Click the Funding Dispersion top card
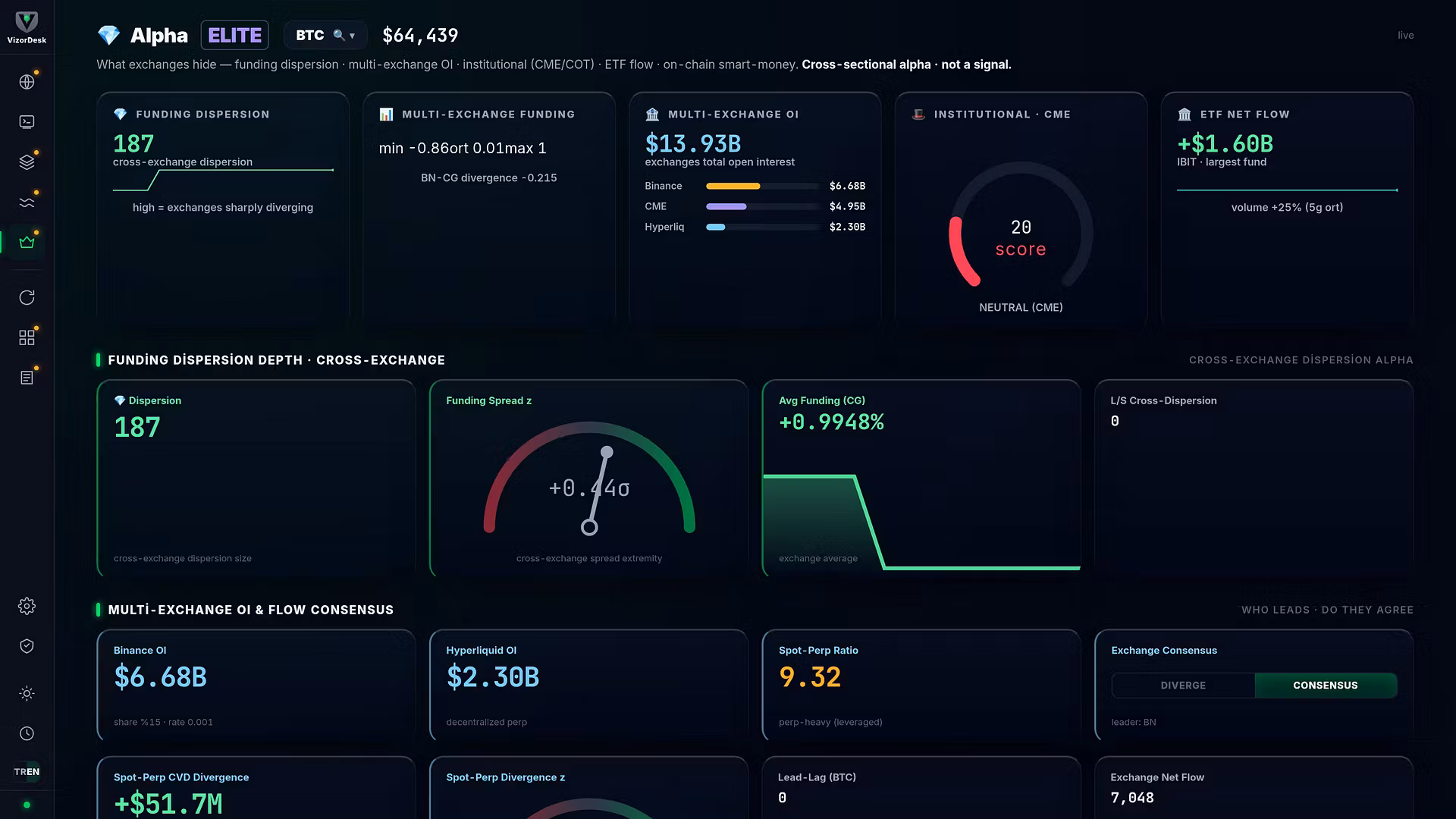1456x819 pixels. [x=223, y=210]
